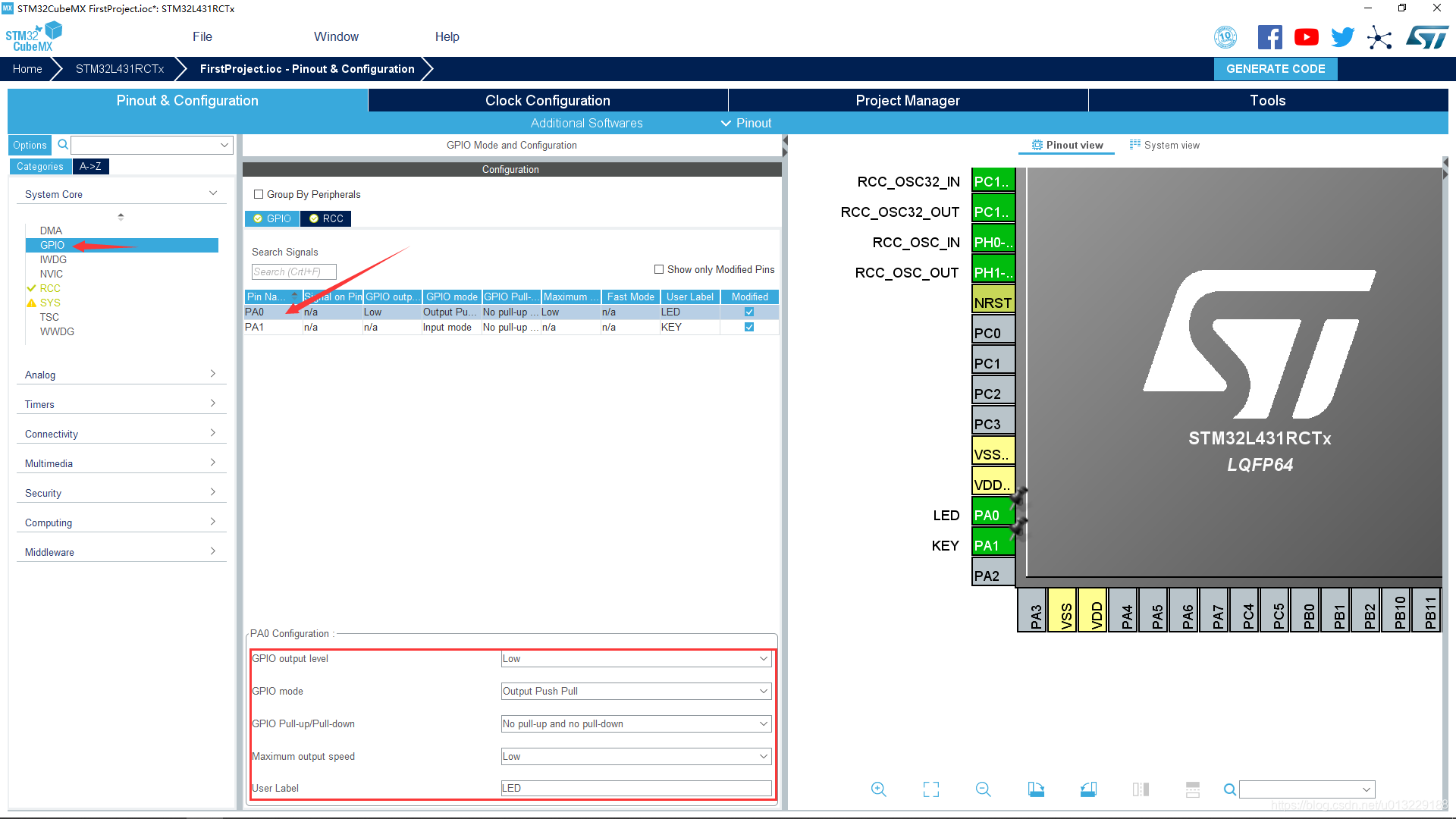This screenshot has height=819, width=1456.
Task: Rotate the chip view counterclockwise
Action: [1088, 789]
